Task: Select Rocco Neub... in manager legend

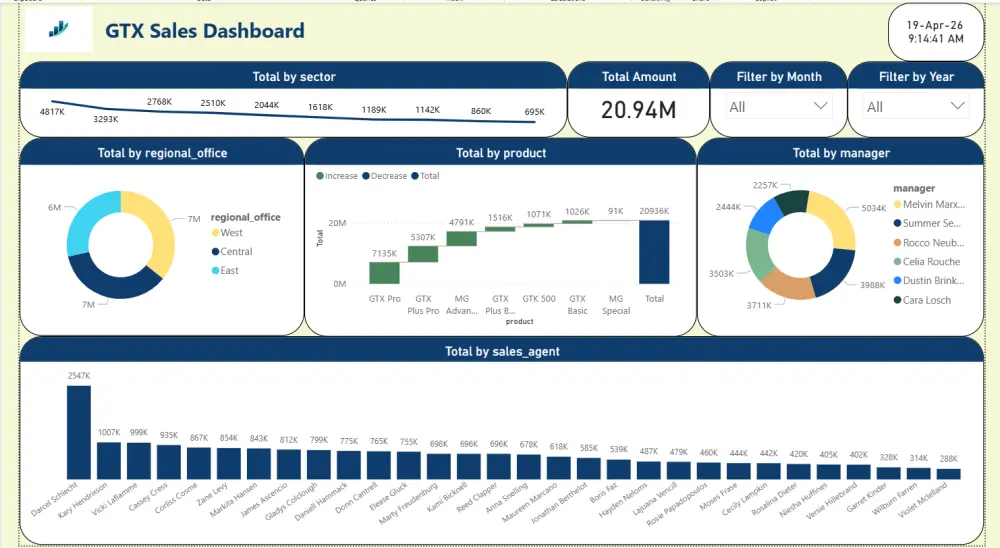Action: pos(929,243)
